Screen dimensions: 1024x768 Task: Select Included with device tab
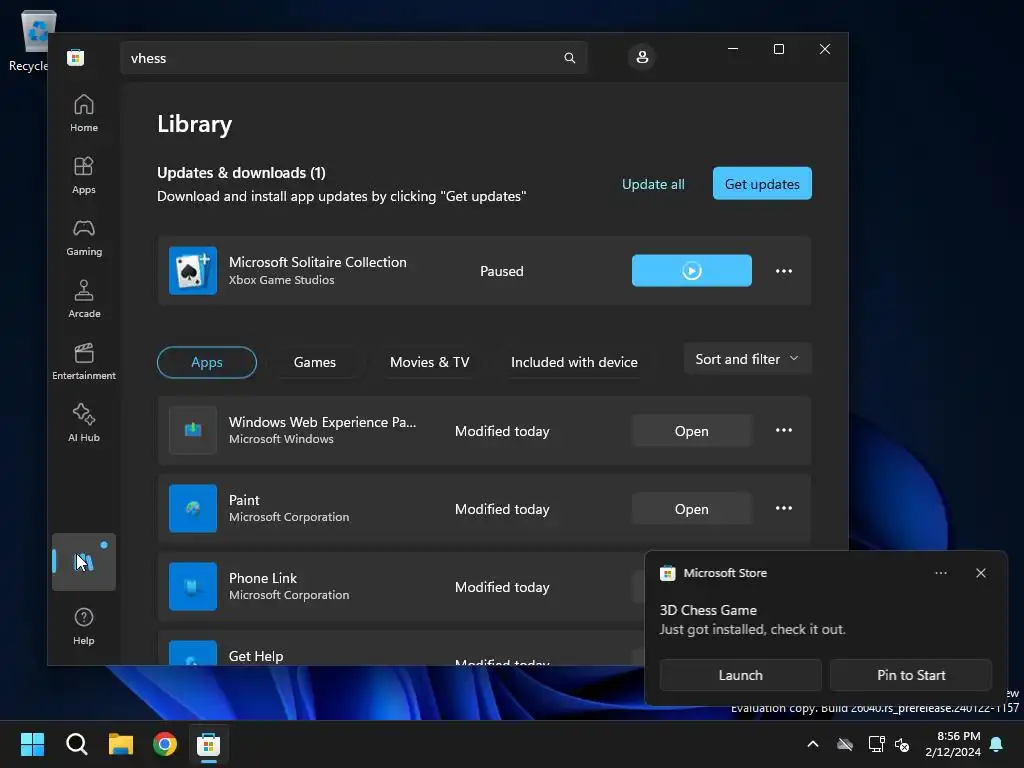574,362
